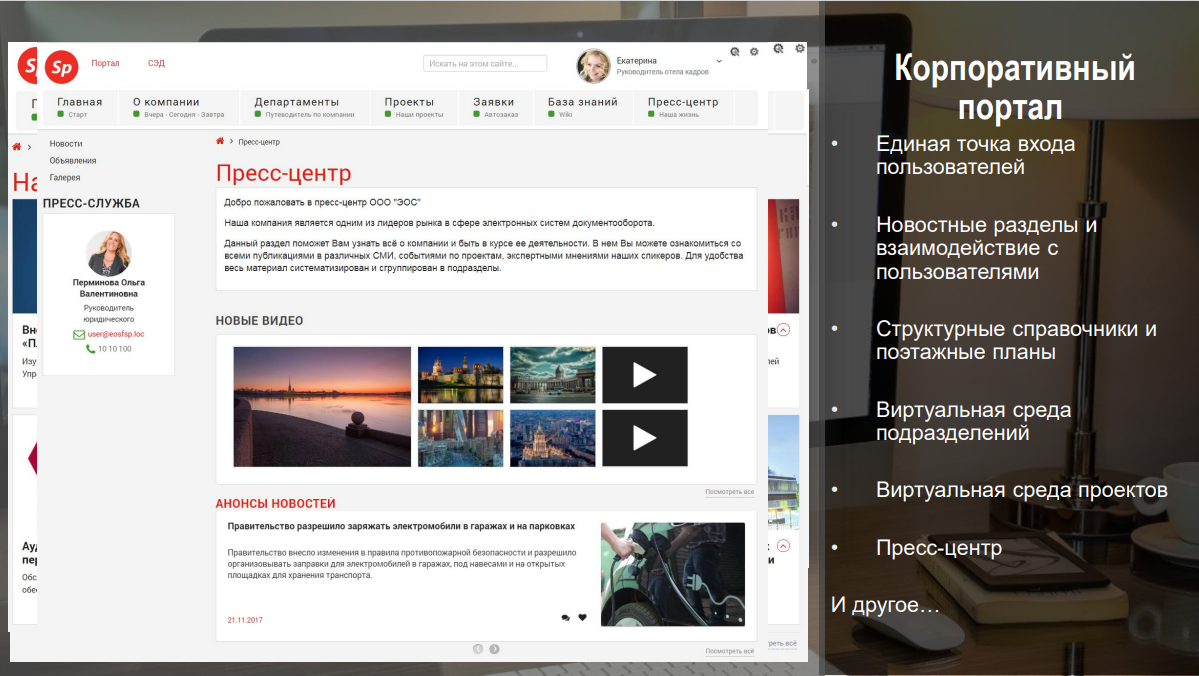Open the headline about charging electric cars in garages
This screenshot has width=1199, height=676.
pyautogui.click(x=401, y=526)
